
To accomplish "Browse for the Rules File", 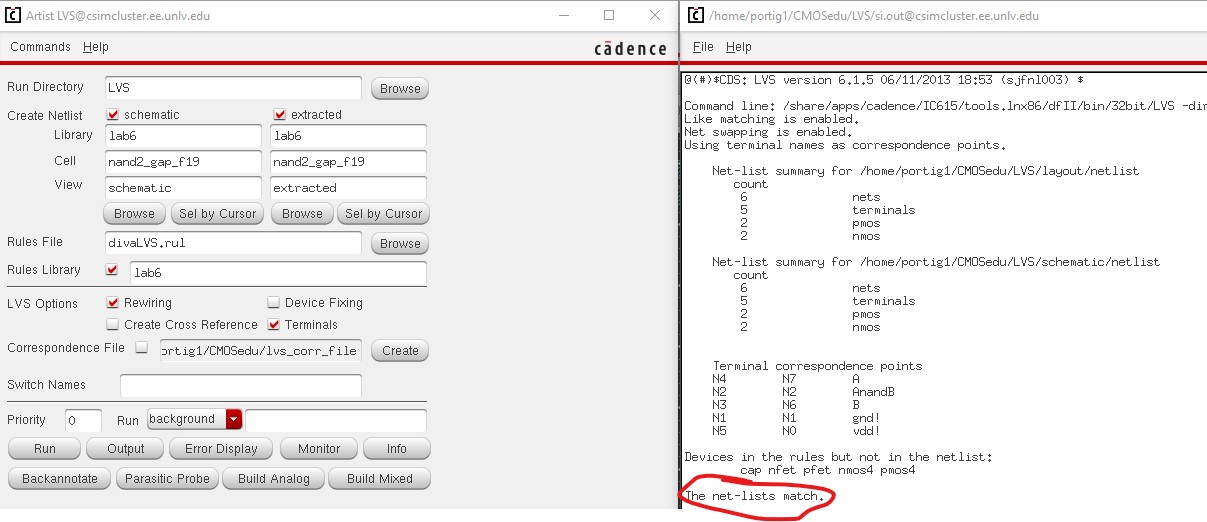I will click(x=400, y=243).
